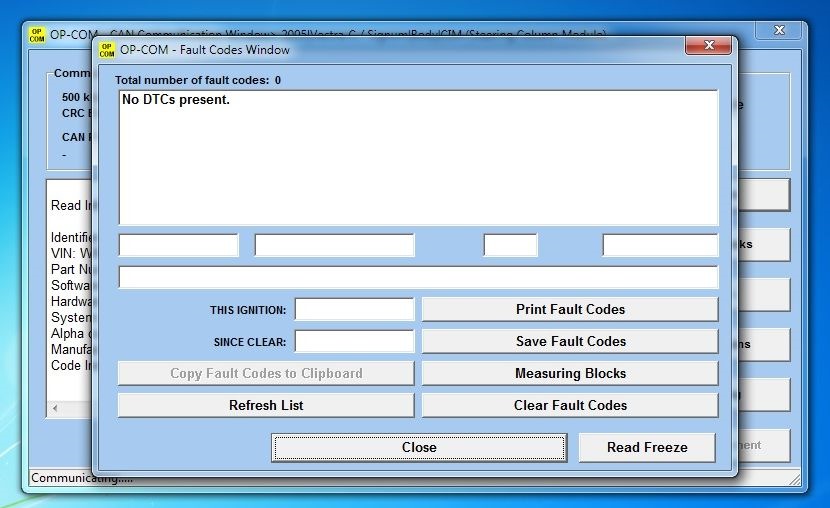Image resolution: width=830 pixels, height=508 pixels.
Task: Read Freeze frame data
Action: tap(647, 448)
